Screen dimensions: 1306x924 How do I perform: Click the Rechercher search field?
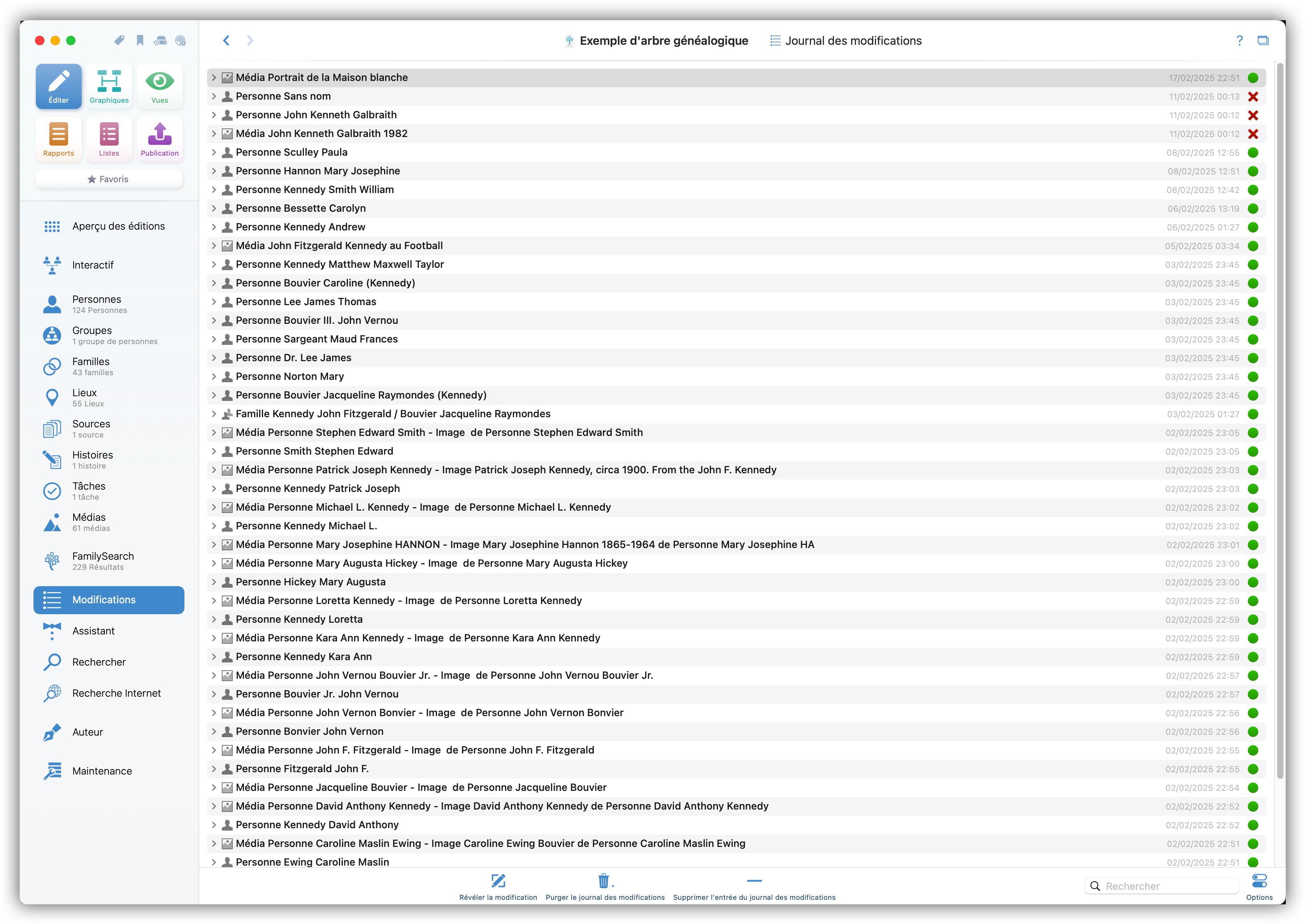1162,887
